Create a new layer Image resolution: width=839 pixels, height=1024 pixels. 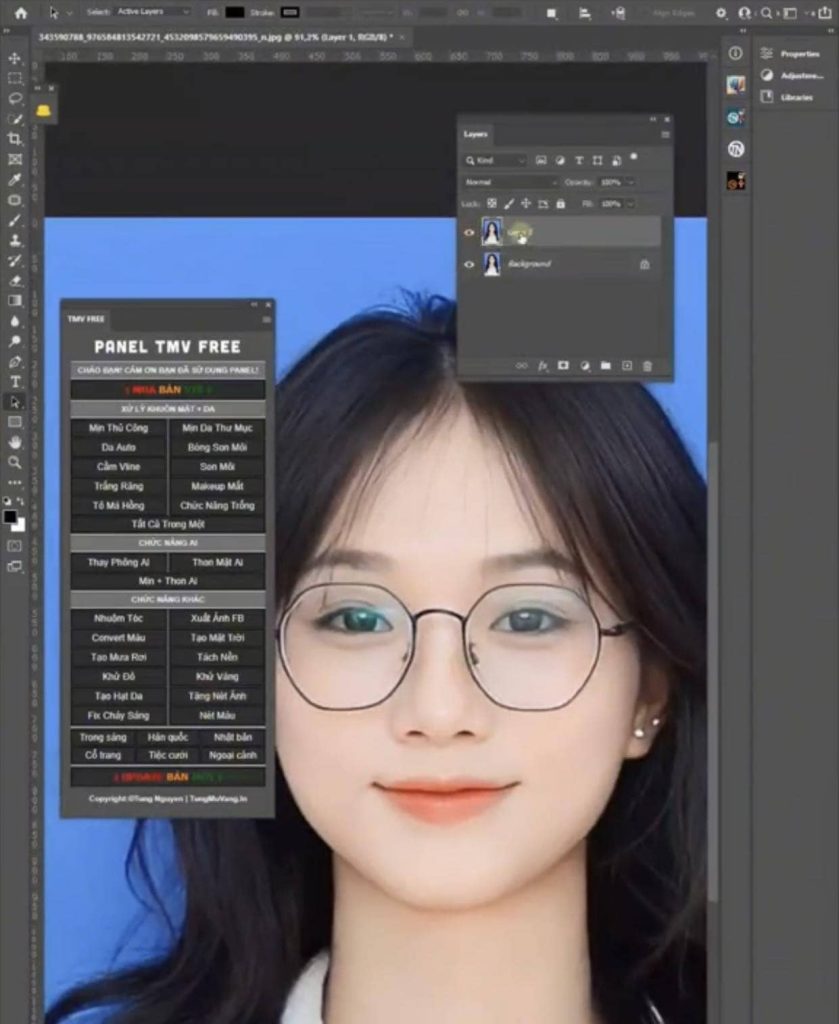(x=626, y=366)
